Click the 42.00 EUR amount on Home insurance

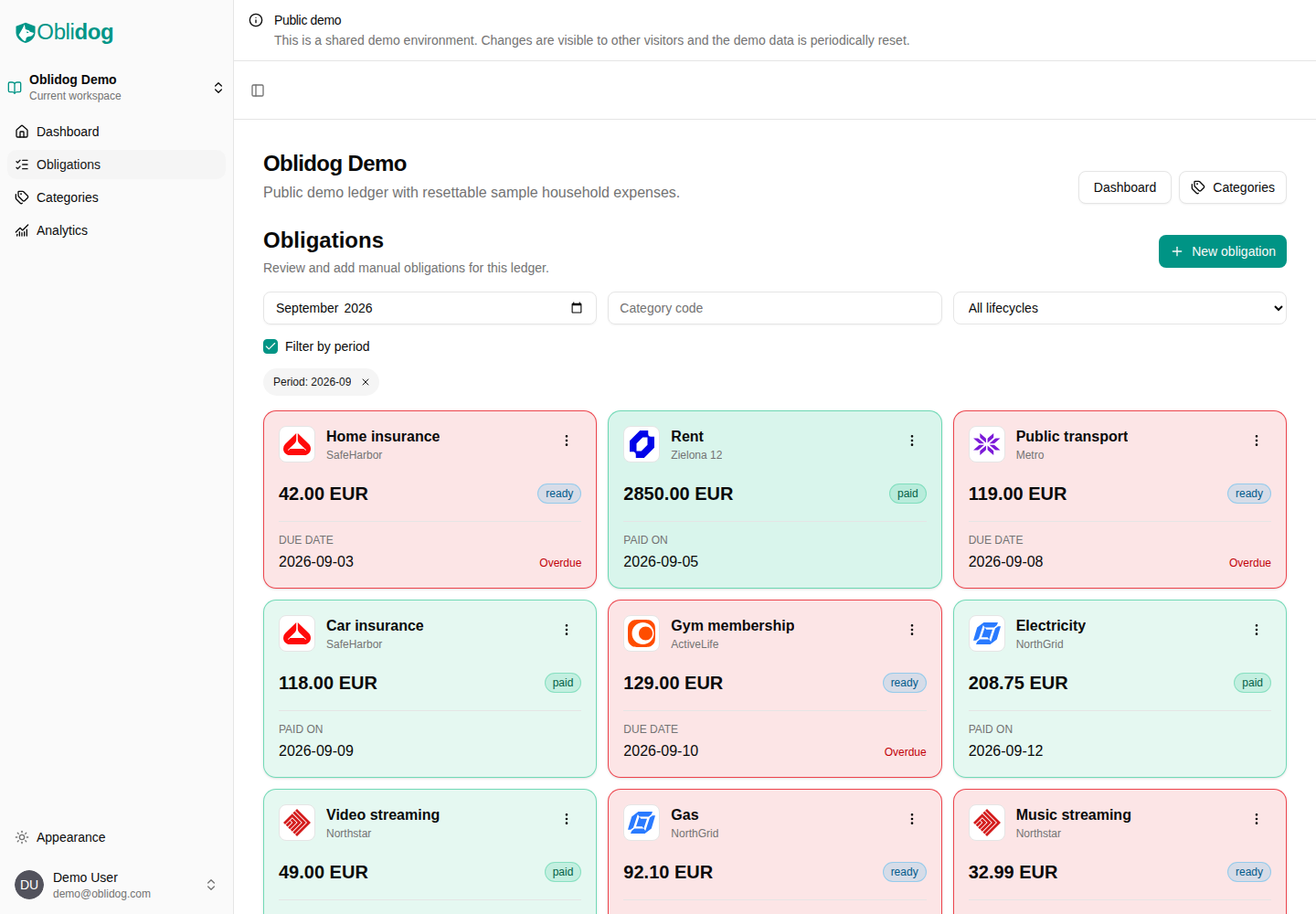point(324,494)
